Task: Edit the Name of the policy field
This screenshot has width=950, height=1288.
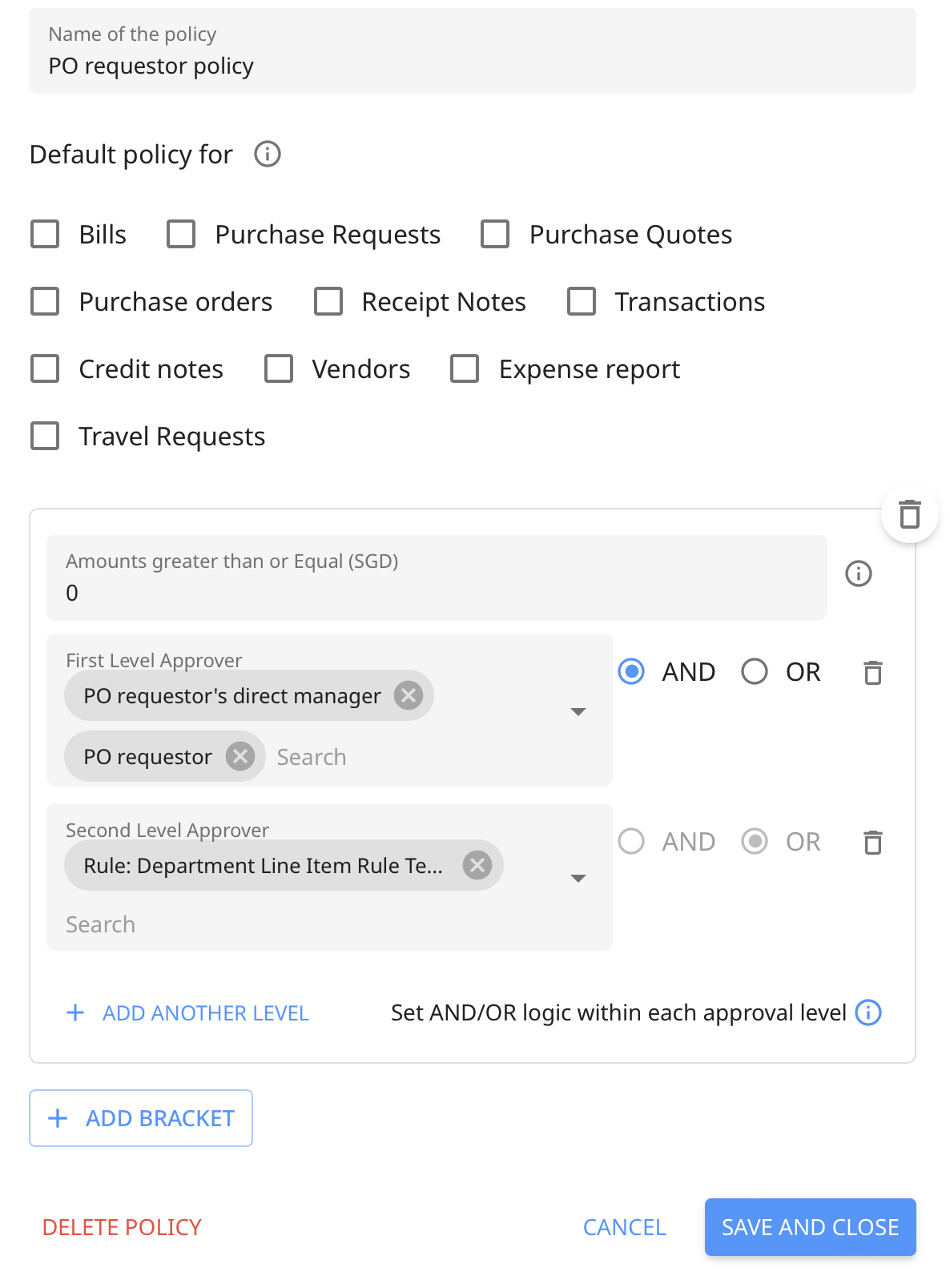Action: (x=473, y=51)
